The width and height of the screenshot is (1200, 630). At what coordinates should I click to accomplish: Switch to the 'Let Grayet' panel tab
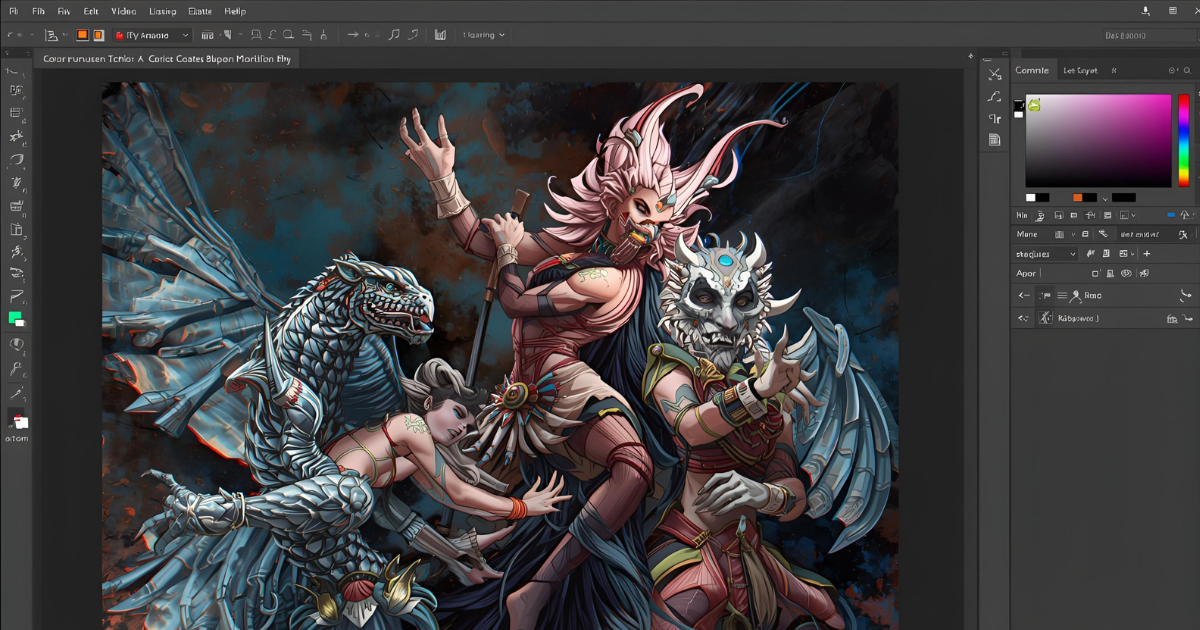click(1080, 70)
